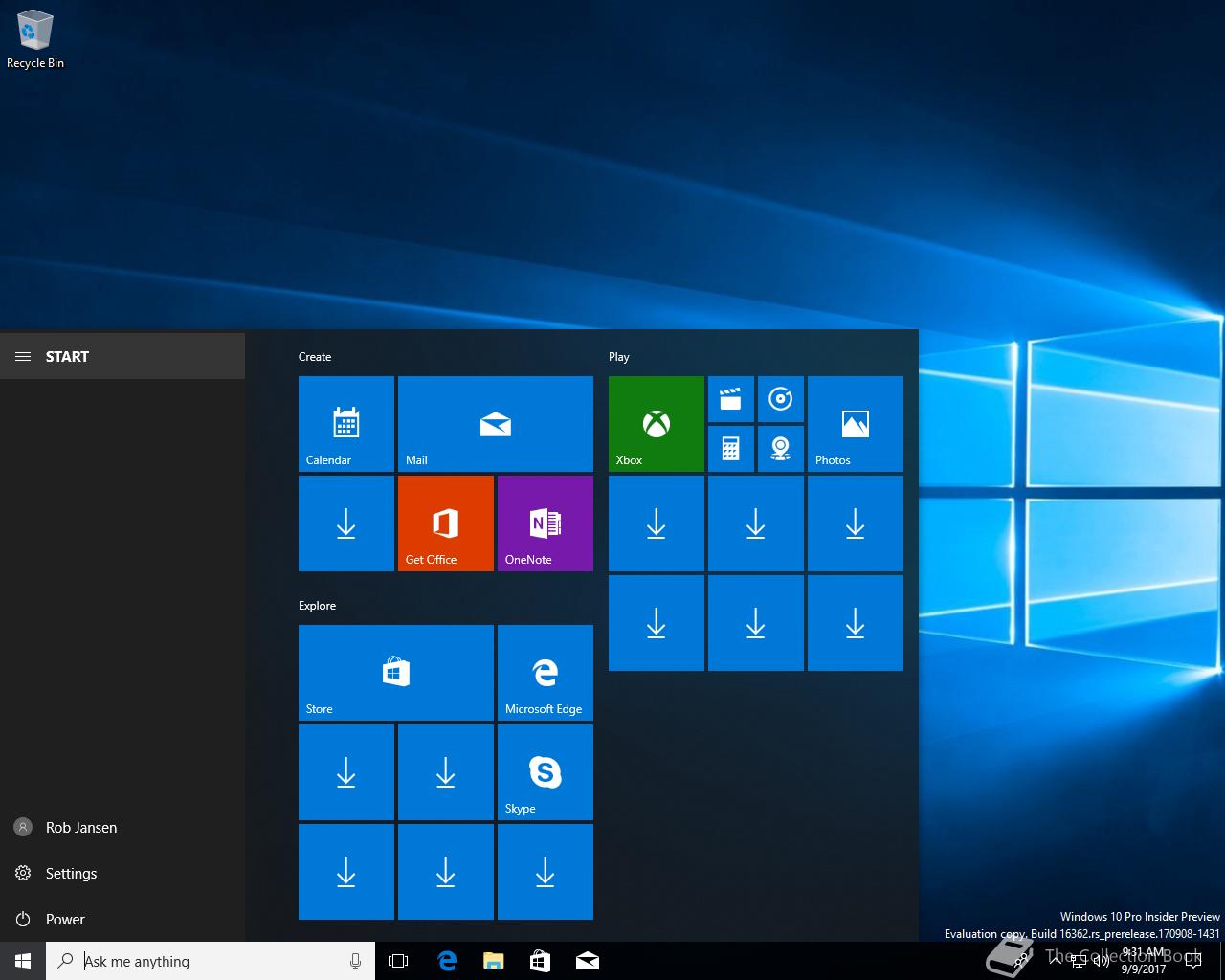Open the Photos tile

click(856, 424)
